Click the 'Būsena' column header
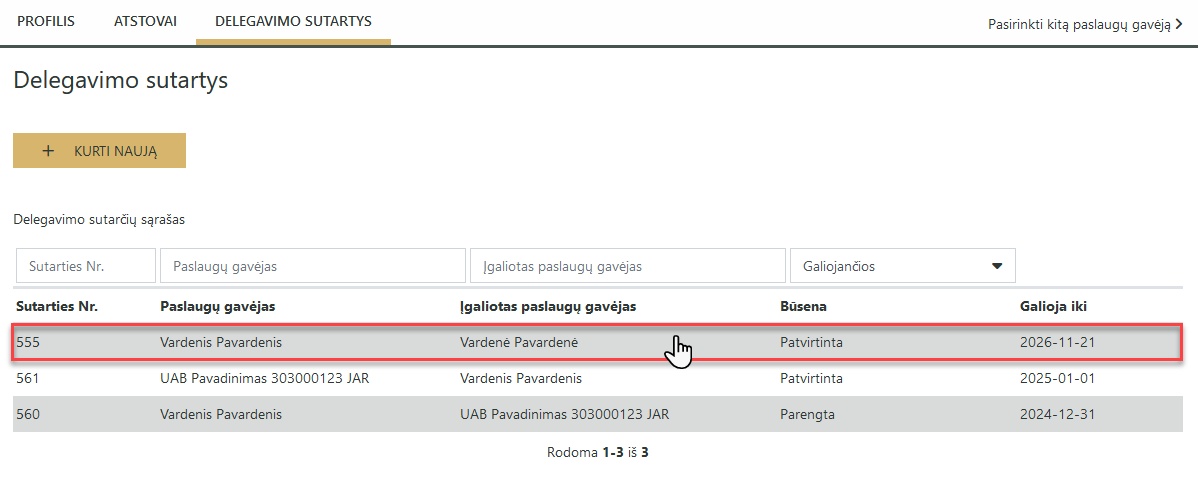 [x=803, y=306]
